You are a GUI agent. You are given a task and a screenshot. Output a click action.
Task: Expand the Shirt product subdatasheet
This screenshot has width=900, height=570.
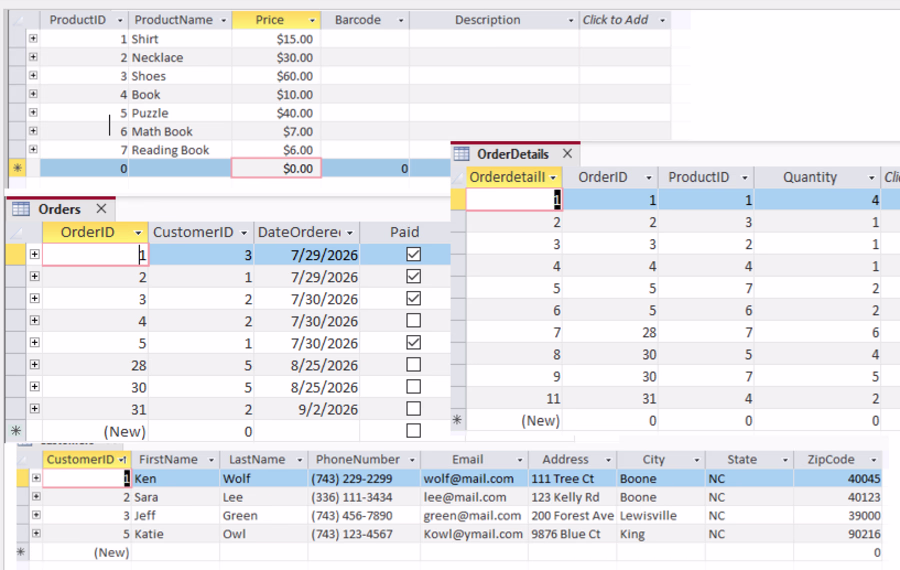coord(33,38)
